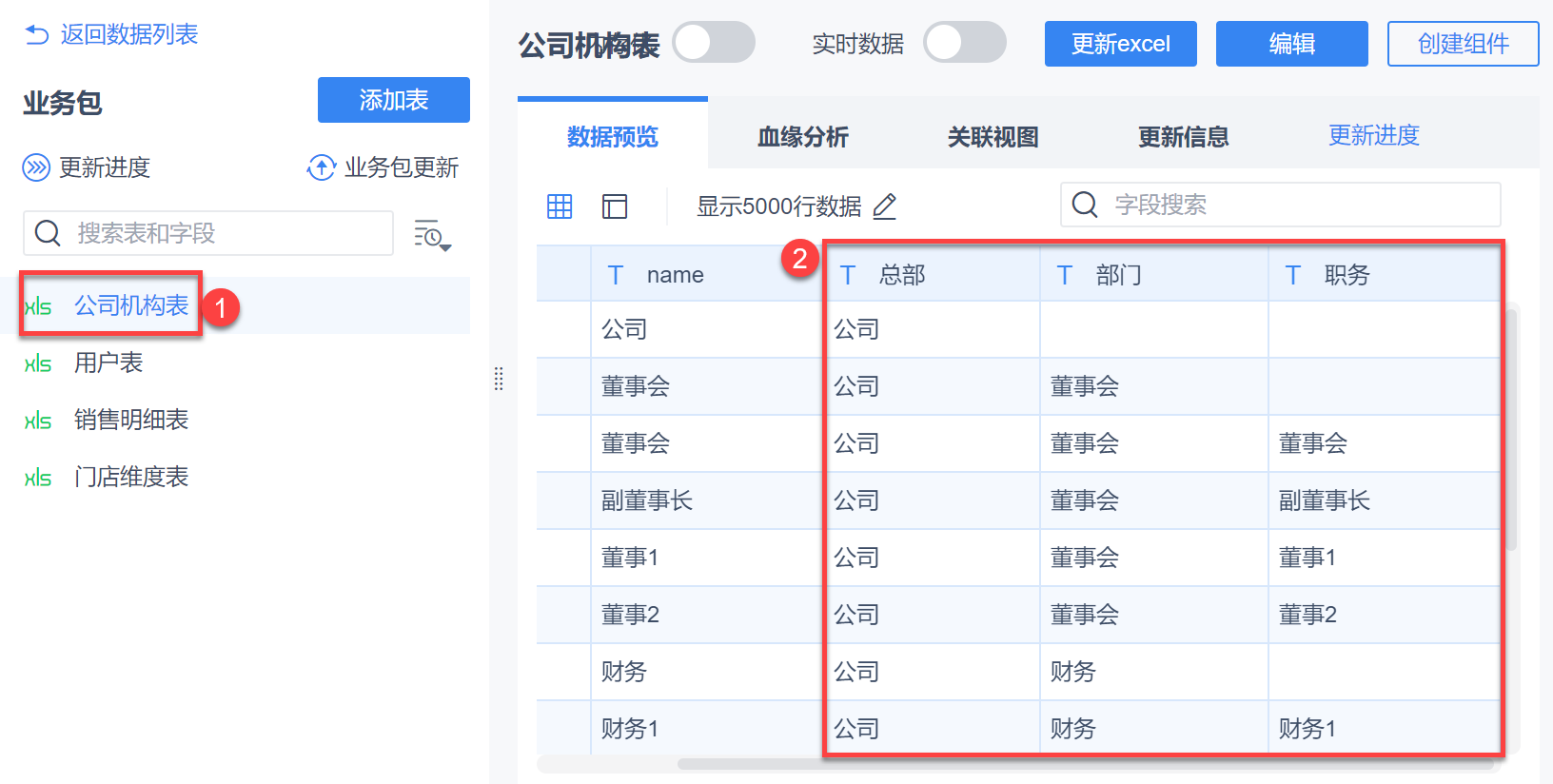
Task: Click the 更新进度 double-arrow icon in sidebar
Action: [x=36, y=168]
